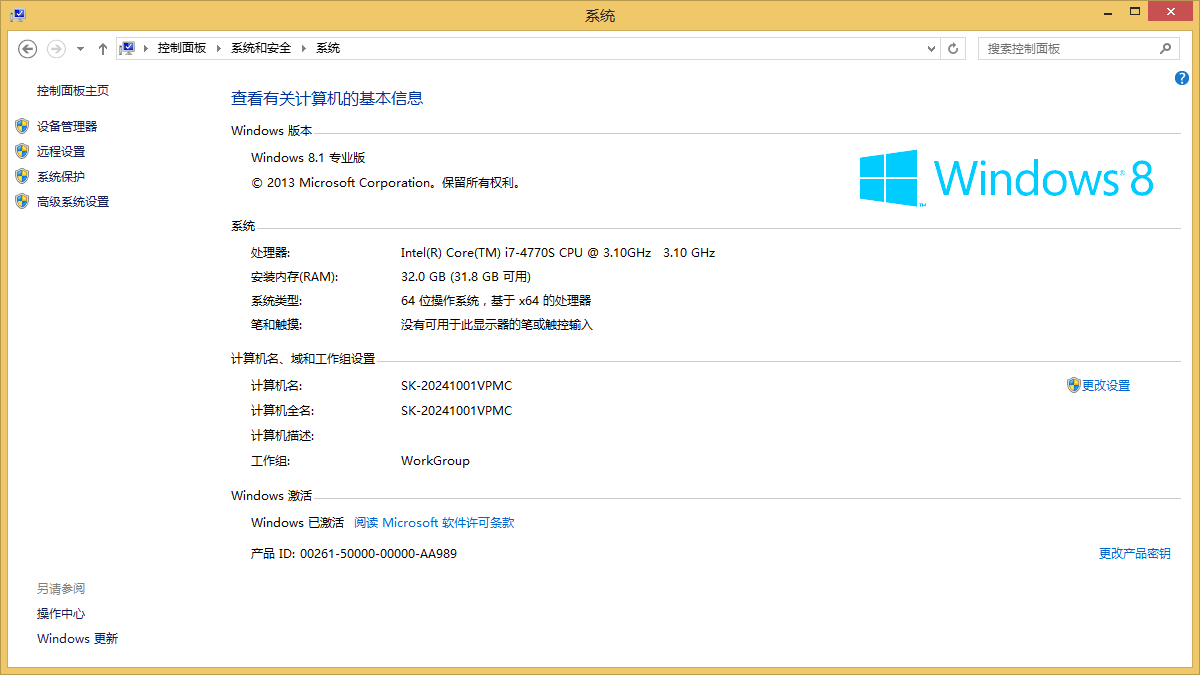
Task: Open 设备管理器 from the left sidebar
Action: (67, 127)
